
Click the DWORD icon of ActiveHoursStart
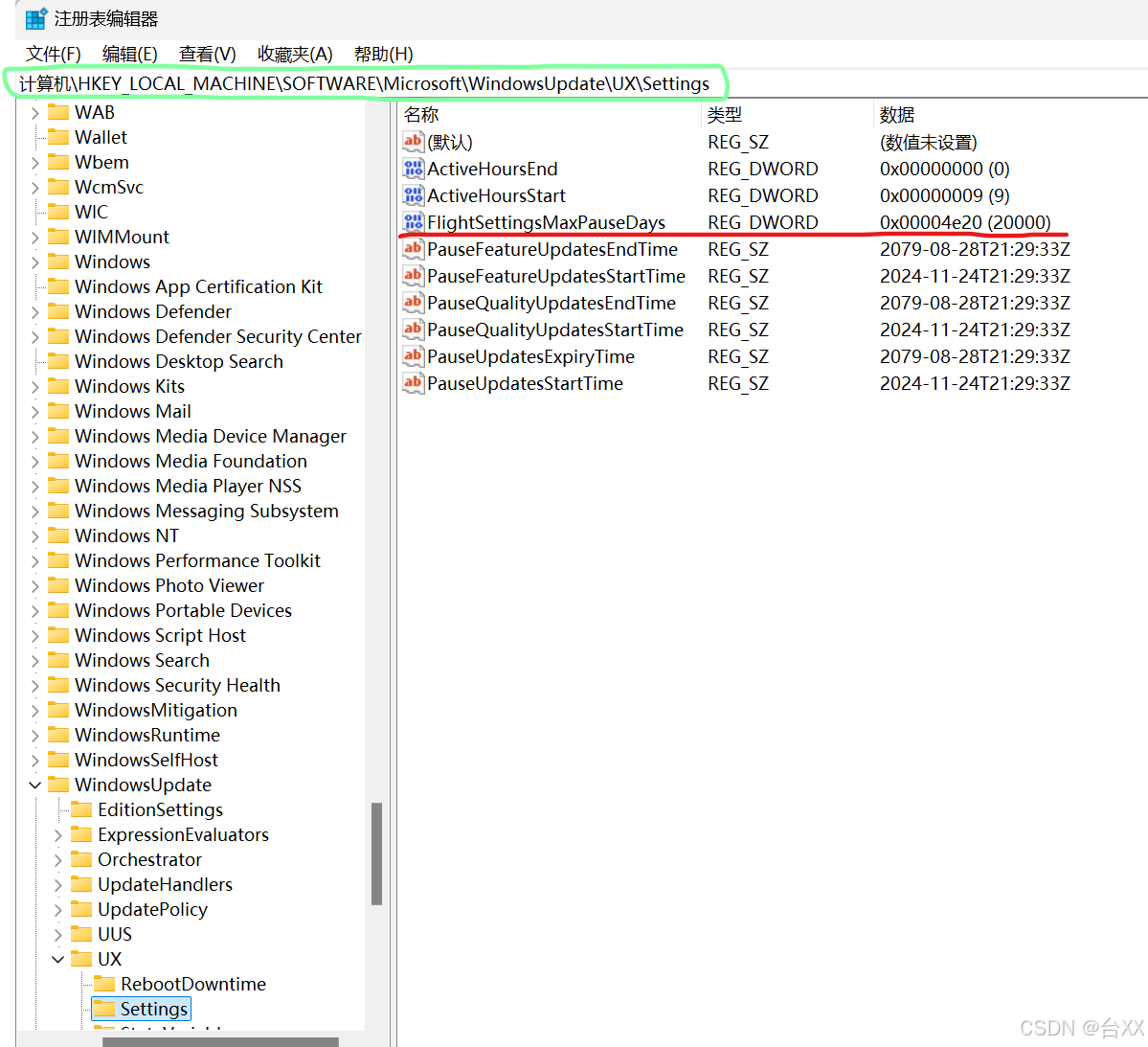(413, 195)
